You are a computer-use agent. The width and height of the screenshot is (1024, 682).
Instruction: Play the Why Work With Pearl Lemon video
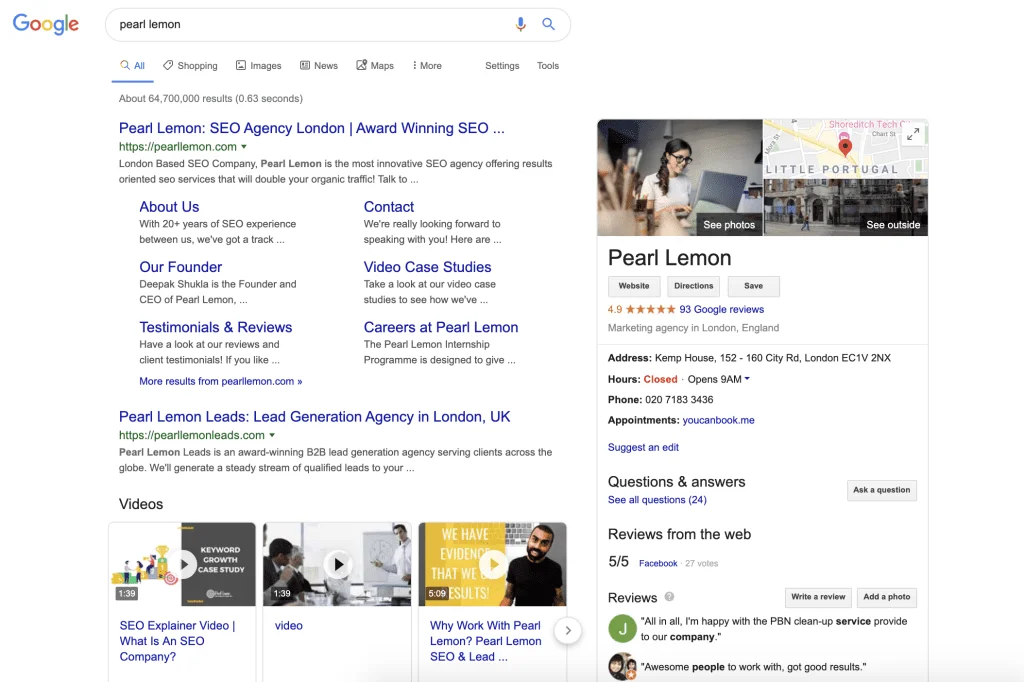492,564
